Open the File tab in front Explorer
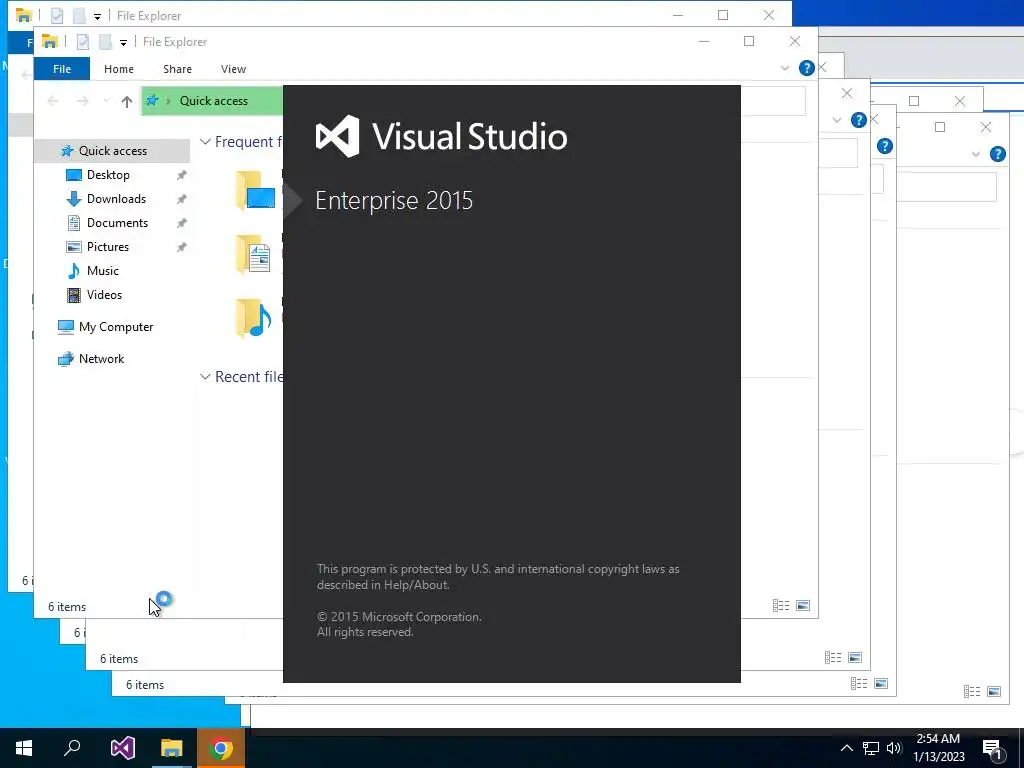This screenshot has height=768, width=1024. point(62,69)
